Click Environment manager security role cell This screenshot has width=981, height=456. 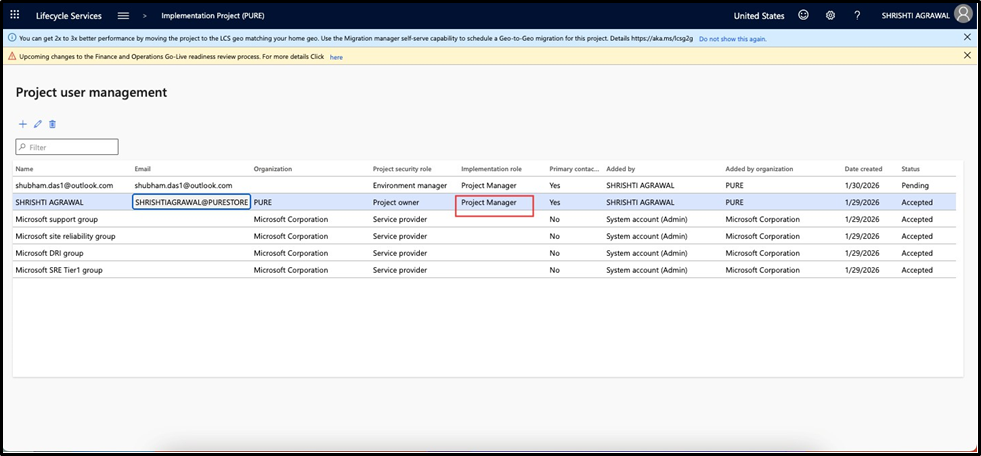coord(410,185)
